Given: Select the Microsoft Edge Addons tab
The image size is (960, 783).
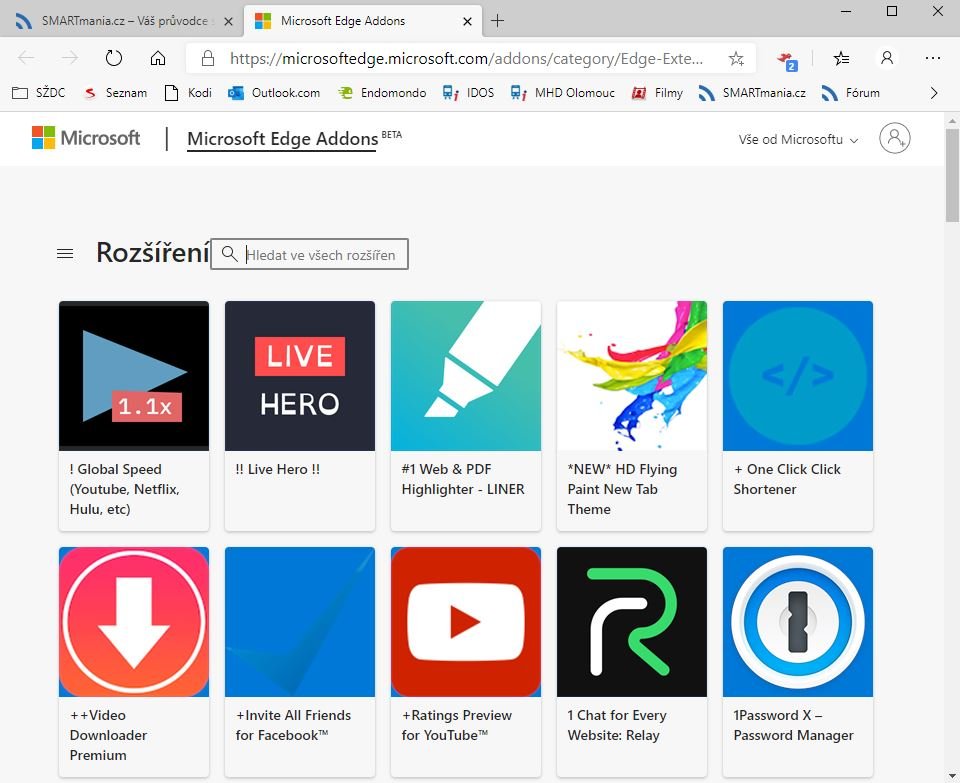Looking at the screenshot, I should coord(362,21).
